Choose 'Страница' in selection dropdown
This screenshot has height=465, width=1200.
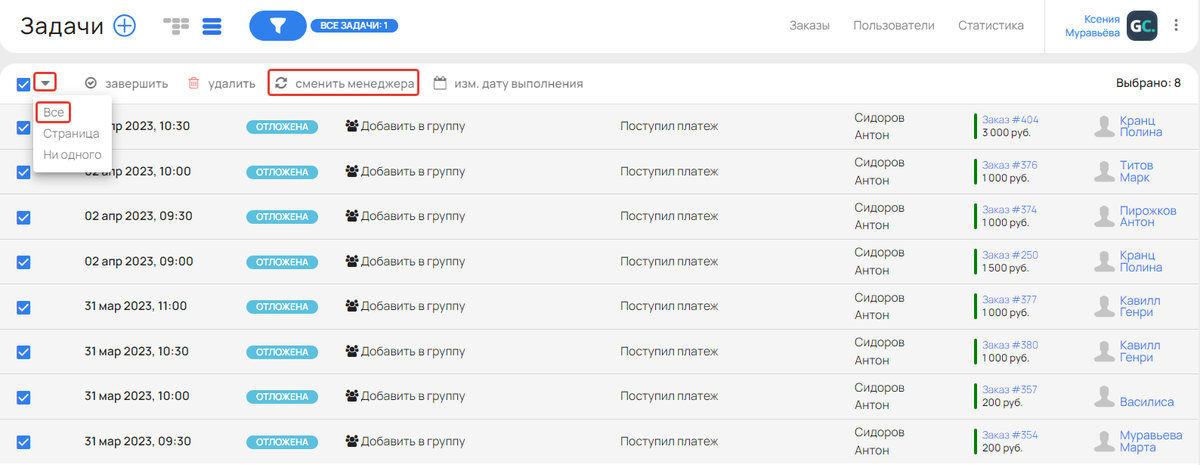click(x=71, y=133)
